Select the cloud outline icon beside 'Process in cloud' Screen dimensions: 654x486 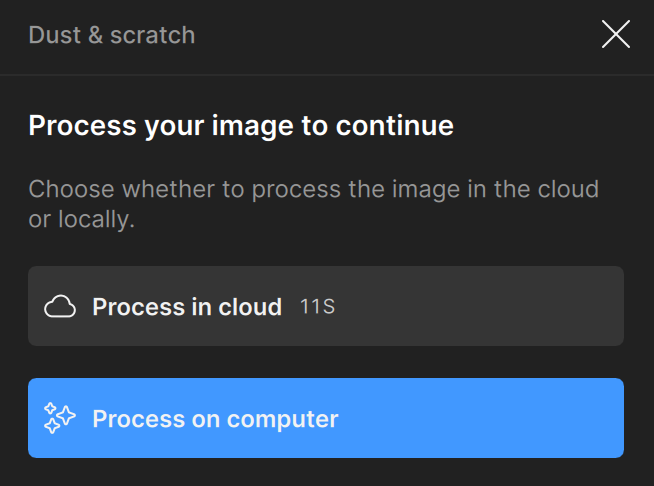pyautogui.click(x=60, y=307)
